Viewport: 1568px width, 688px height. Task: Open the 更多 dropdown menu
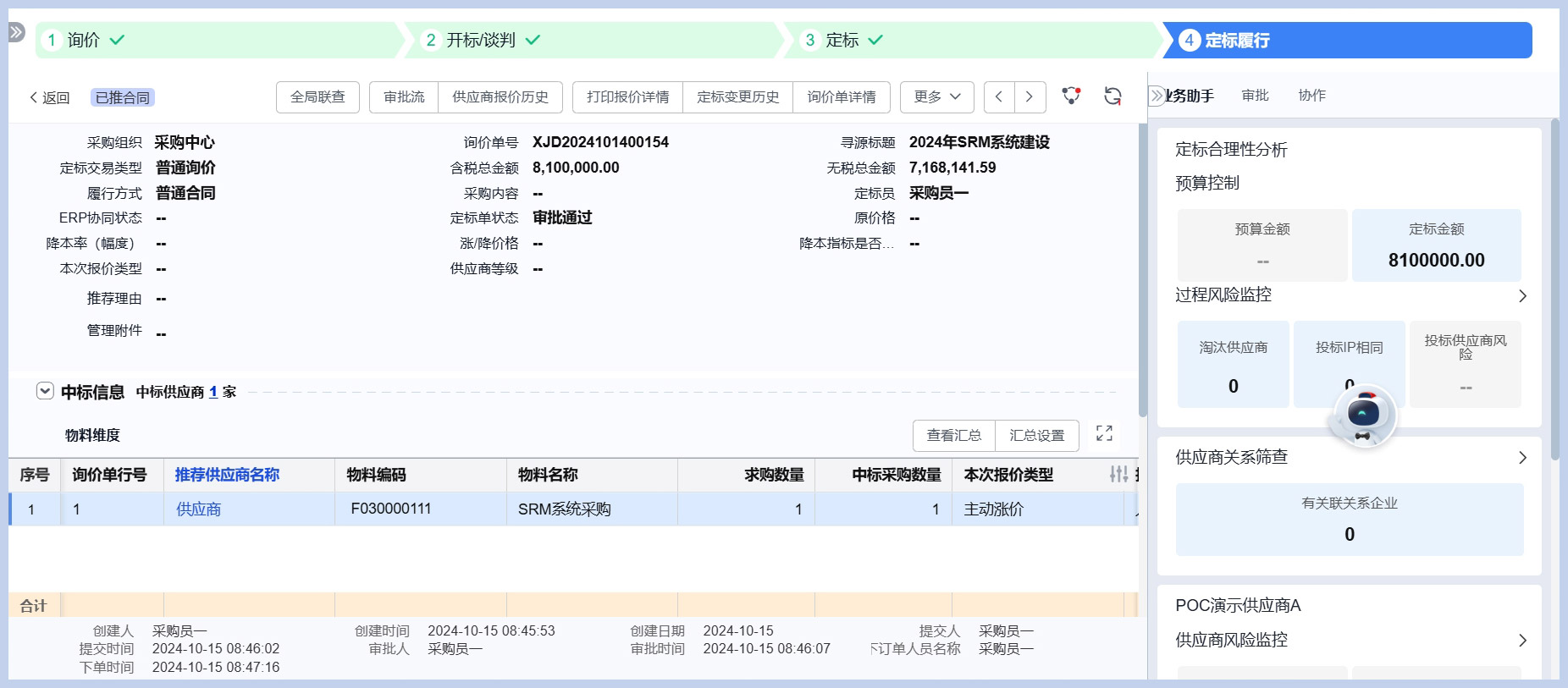936,96
